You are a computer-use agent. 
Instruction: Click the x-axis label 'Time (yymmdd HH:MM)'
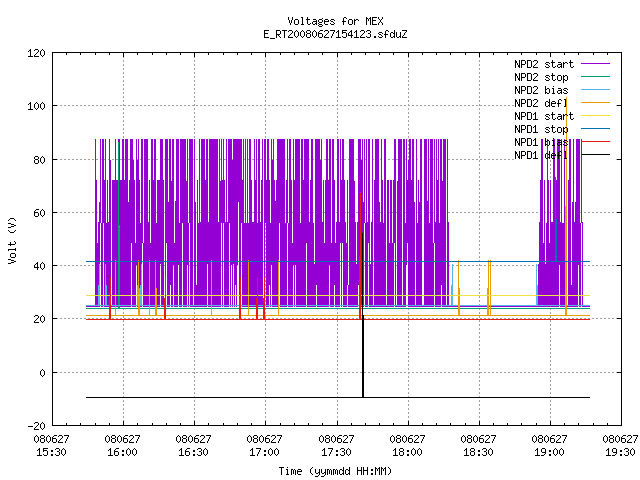(335, 471)
